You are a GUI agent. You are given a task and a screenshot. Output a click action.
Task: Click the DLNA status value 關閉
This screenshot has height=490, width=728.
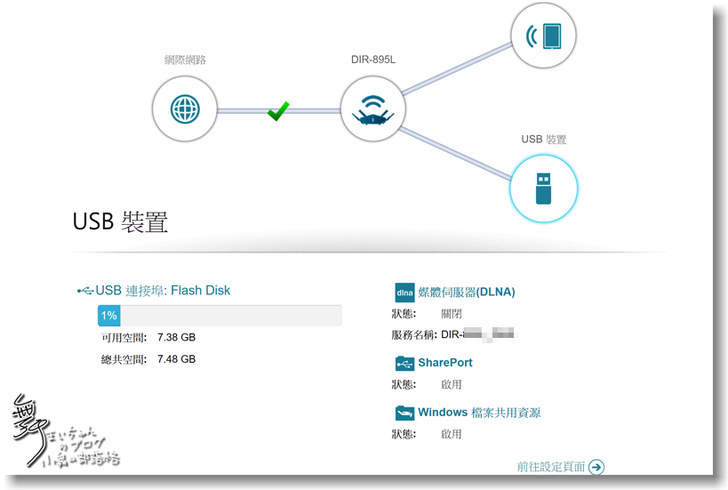pos(451,314)
